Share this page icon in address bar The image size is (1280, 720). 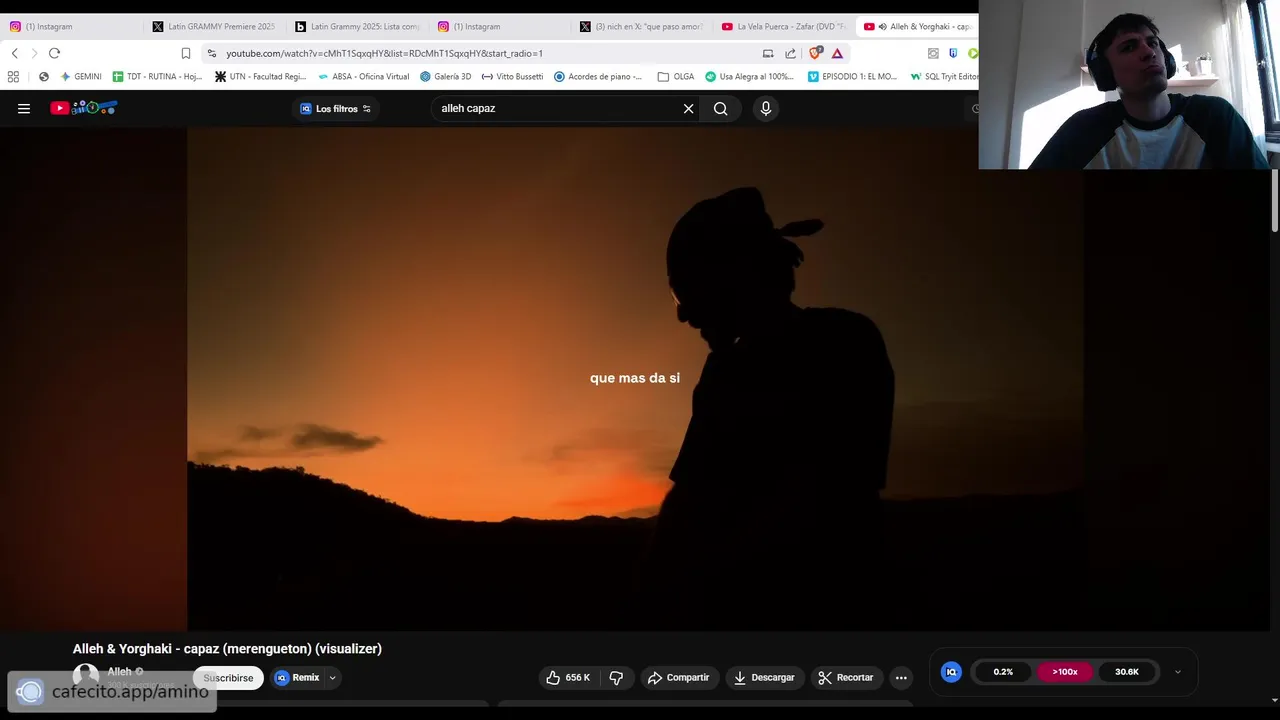pos(790,53)
